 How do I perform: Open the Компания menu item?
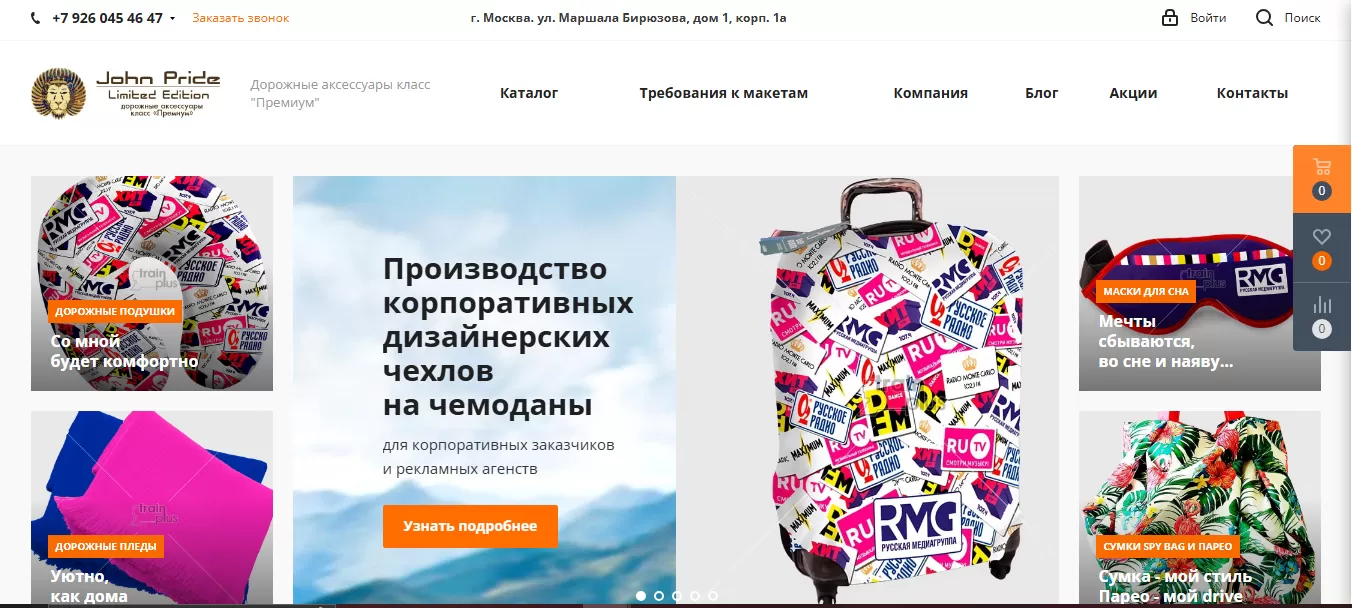point(931,93)
